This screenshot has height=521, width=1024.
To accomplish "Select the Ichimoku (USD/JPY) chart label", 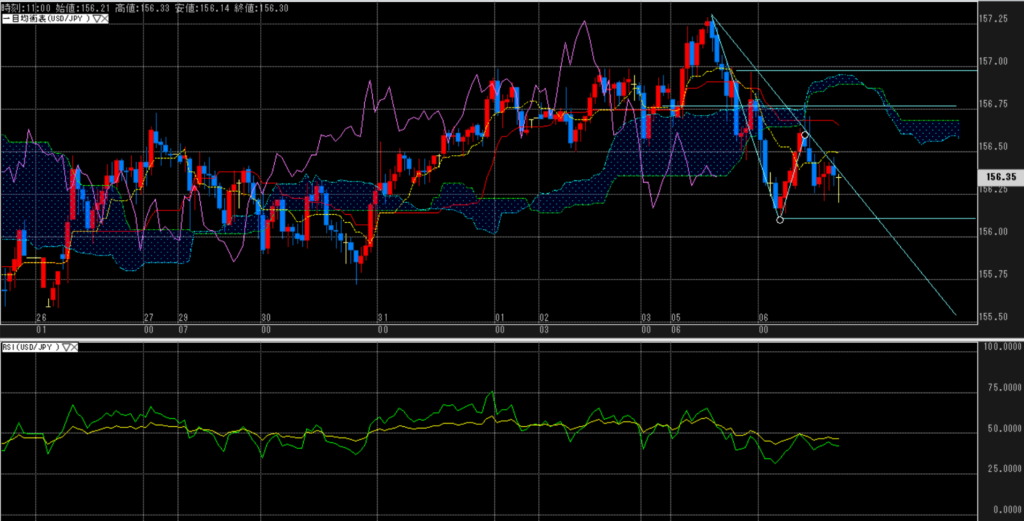I will click(x=45, y=19).
